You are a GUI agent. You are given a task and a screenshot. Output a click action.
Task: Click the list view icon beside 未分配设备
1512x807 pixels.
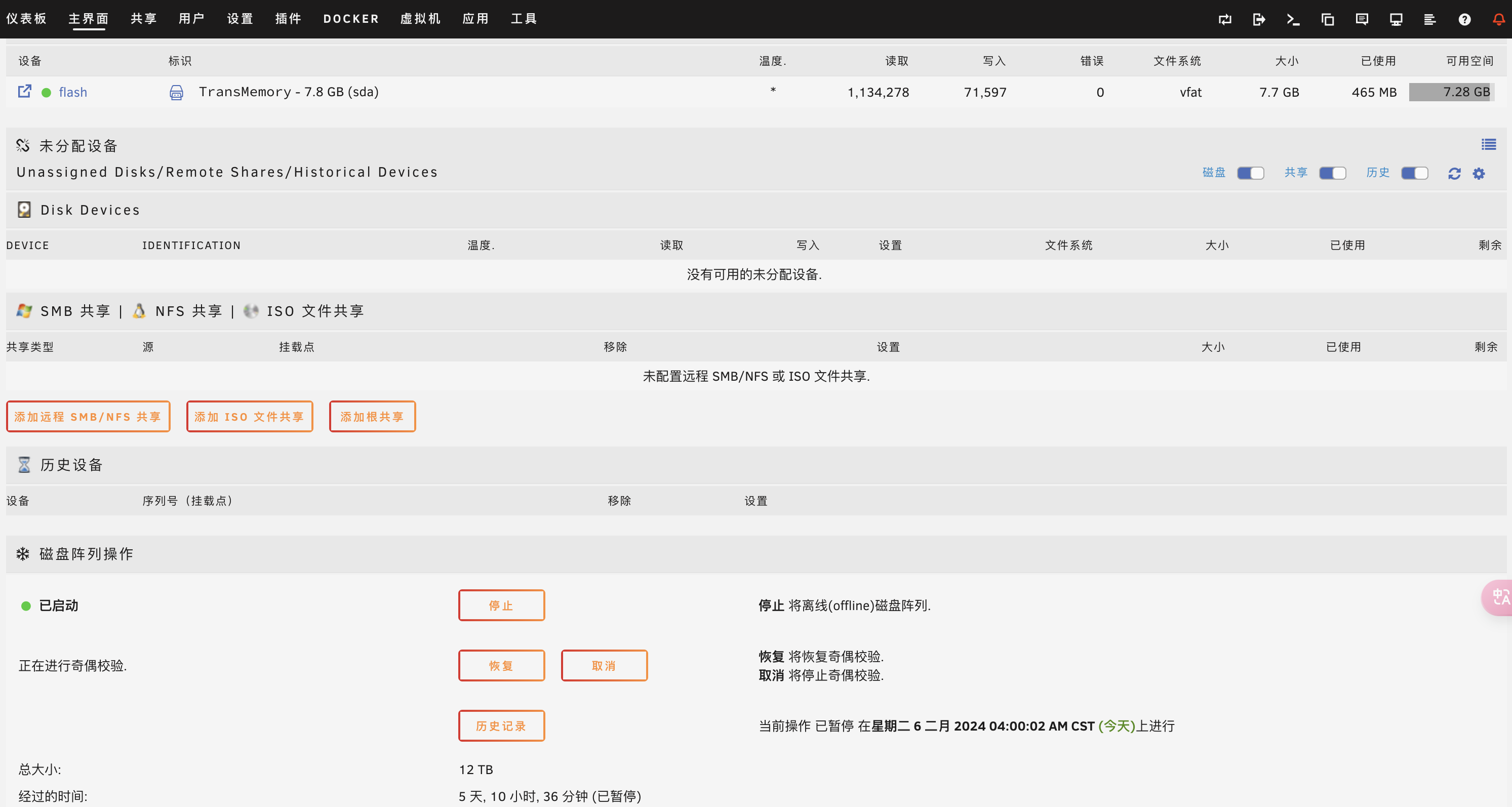pyautogui.click(x=1489, y=144)
